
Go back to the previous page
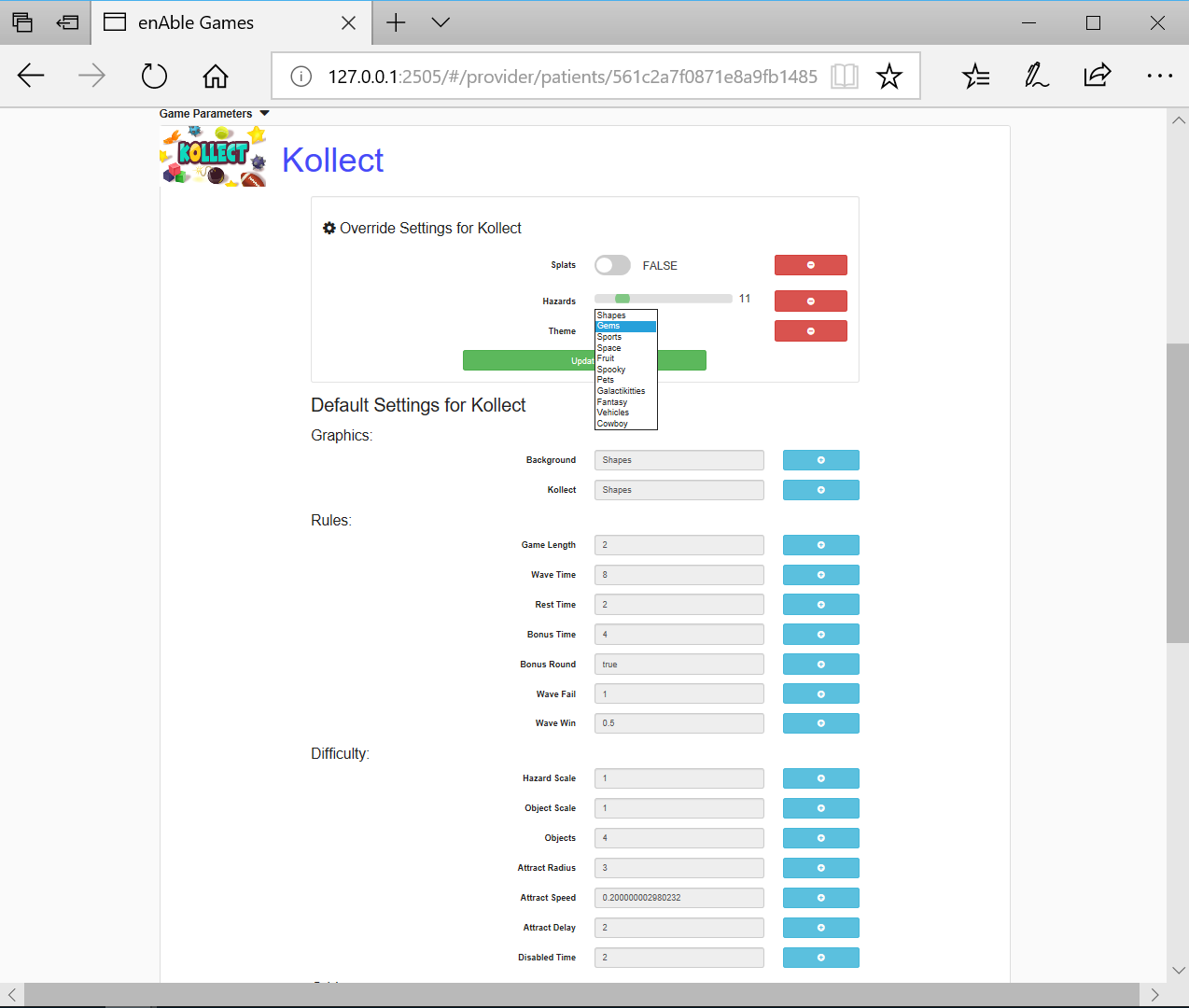click(31, 76)
